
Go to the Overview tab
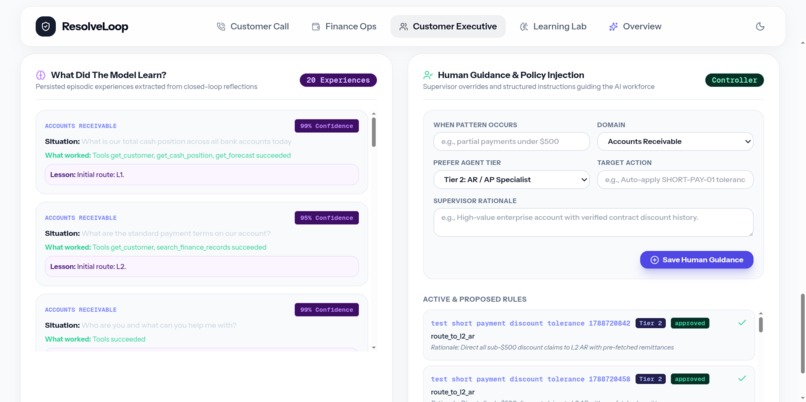635,27
